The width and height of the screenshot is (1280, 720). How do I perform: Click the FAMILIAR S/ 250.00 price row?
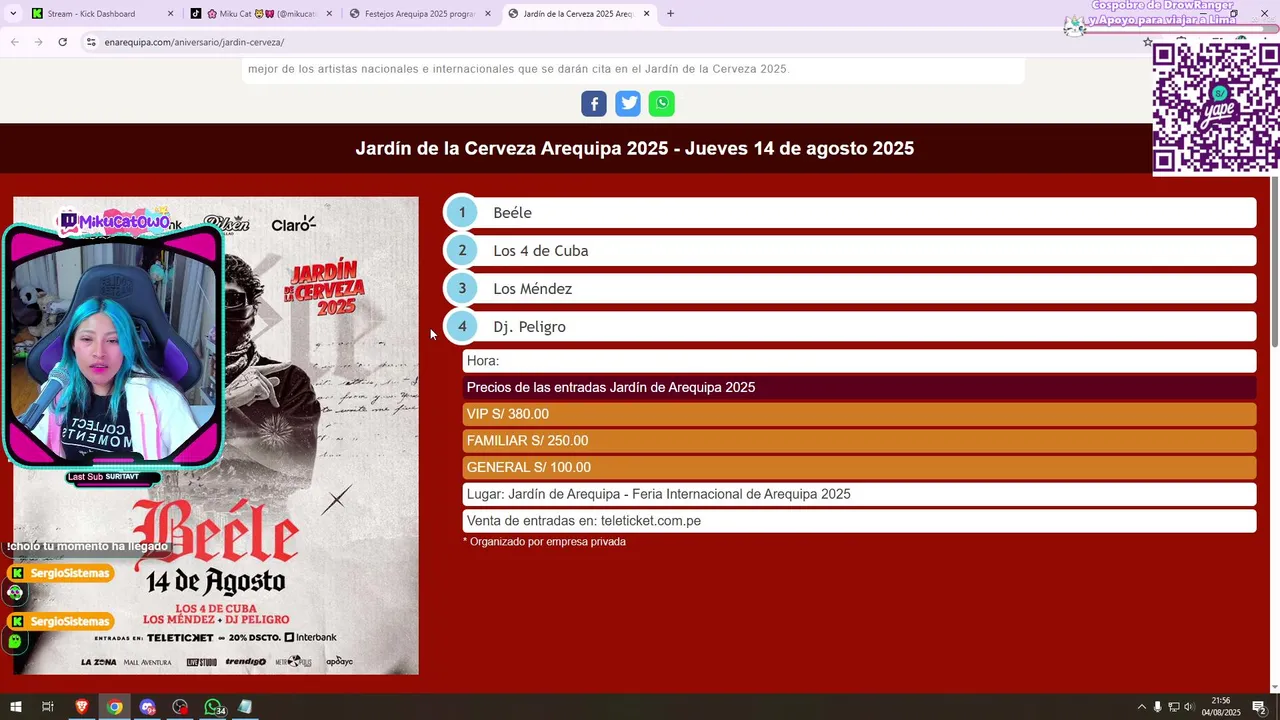859,441
